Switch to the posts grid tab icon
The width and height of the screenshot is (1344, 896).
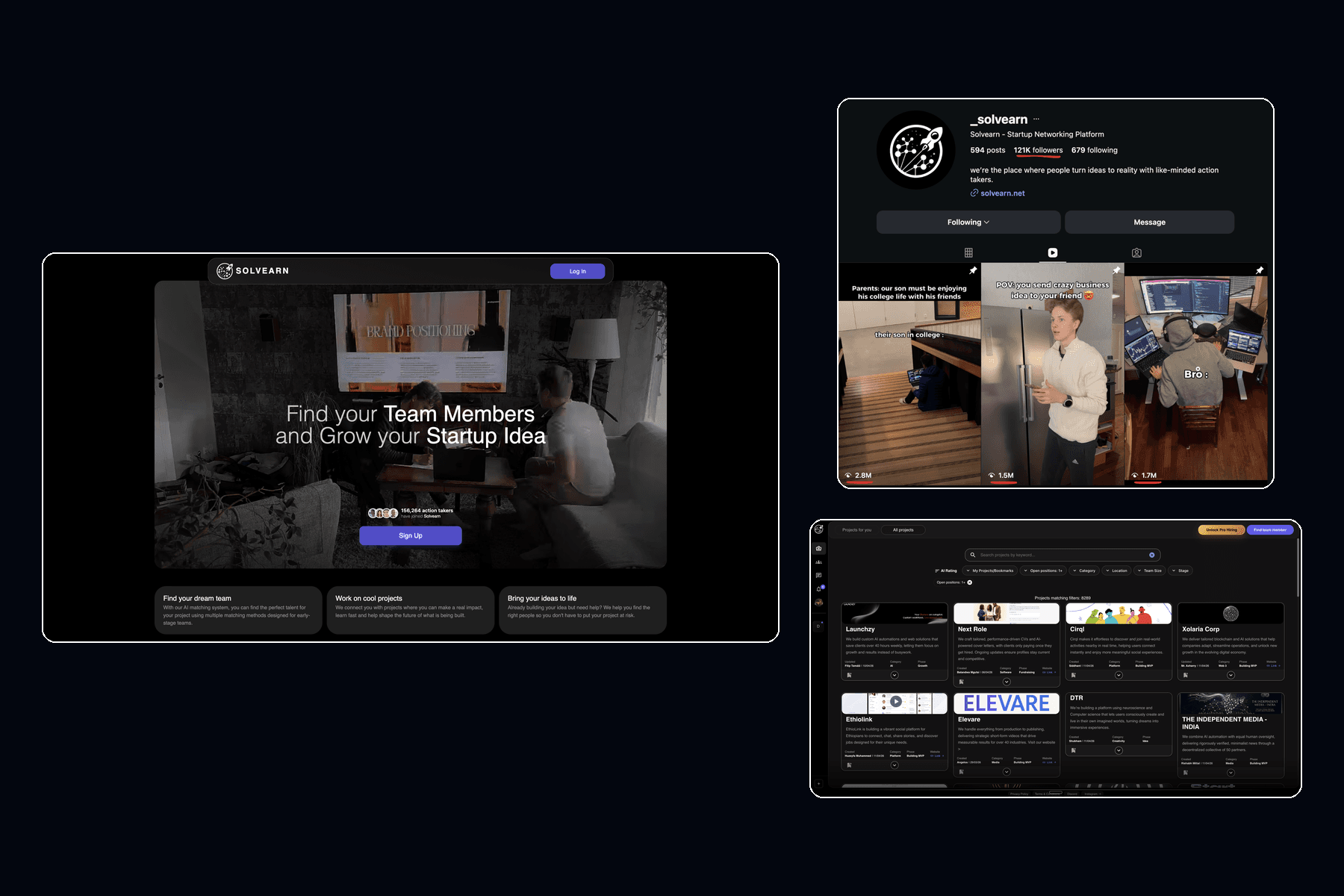[x=968, y=253]
